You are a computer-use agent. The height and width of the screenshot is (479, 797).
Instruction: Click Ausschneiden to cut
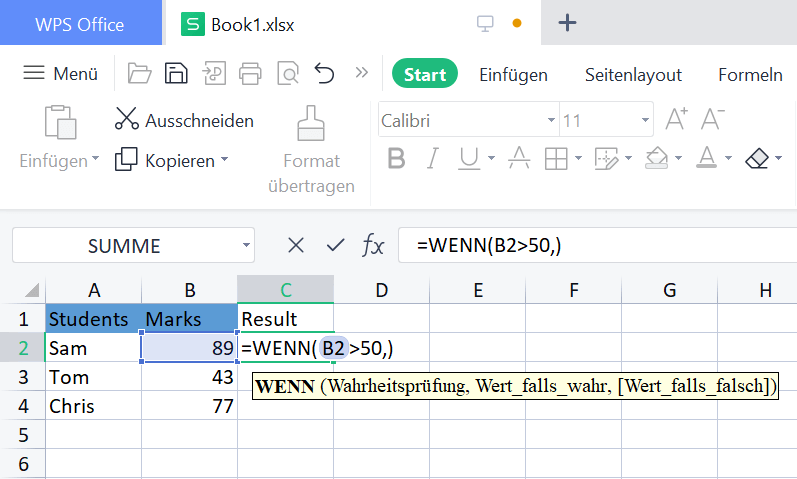click(x=185, y=119)
